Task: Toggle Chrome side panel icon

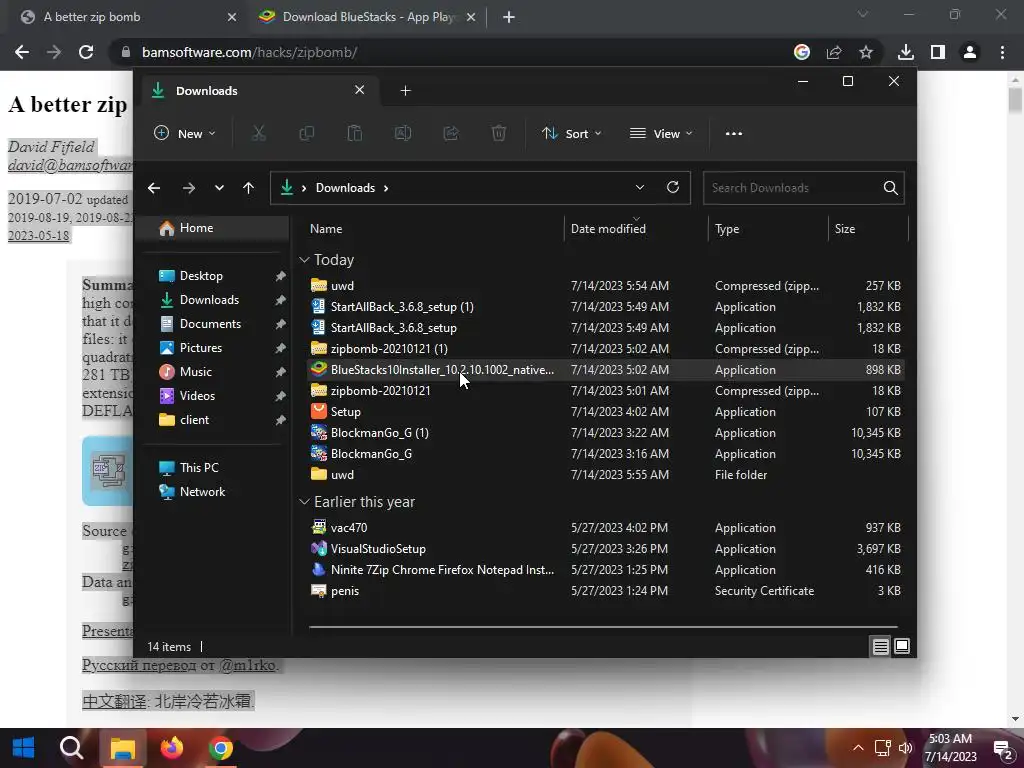Action: (x=938, y=52)
